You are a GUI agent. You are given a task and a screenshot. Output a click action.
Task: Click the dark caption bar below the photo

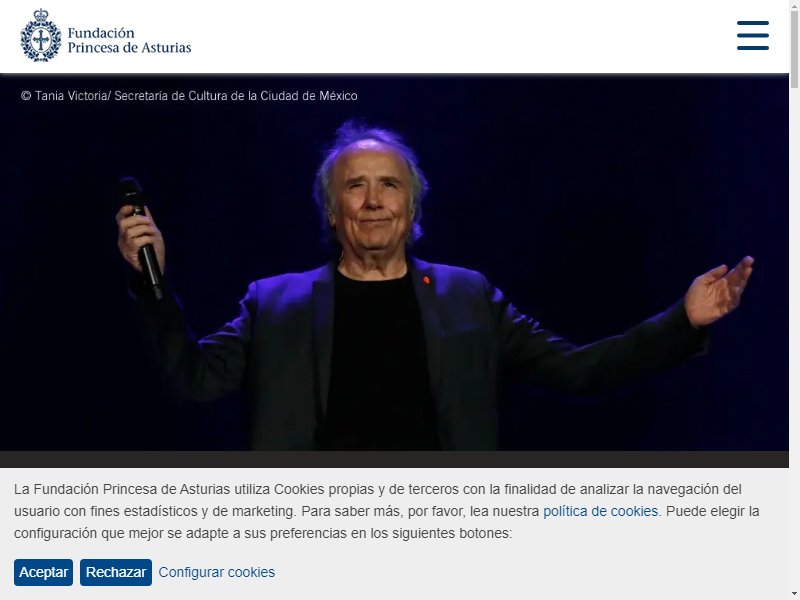click(394, 459)
